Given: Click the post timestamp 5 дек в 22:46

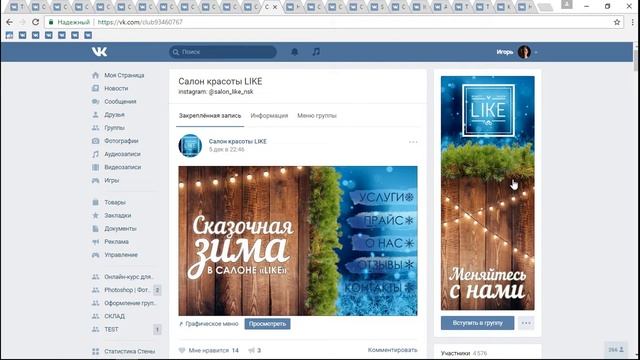Looking at the screenshot, I should (227, 149).
